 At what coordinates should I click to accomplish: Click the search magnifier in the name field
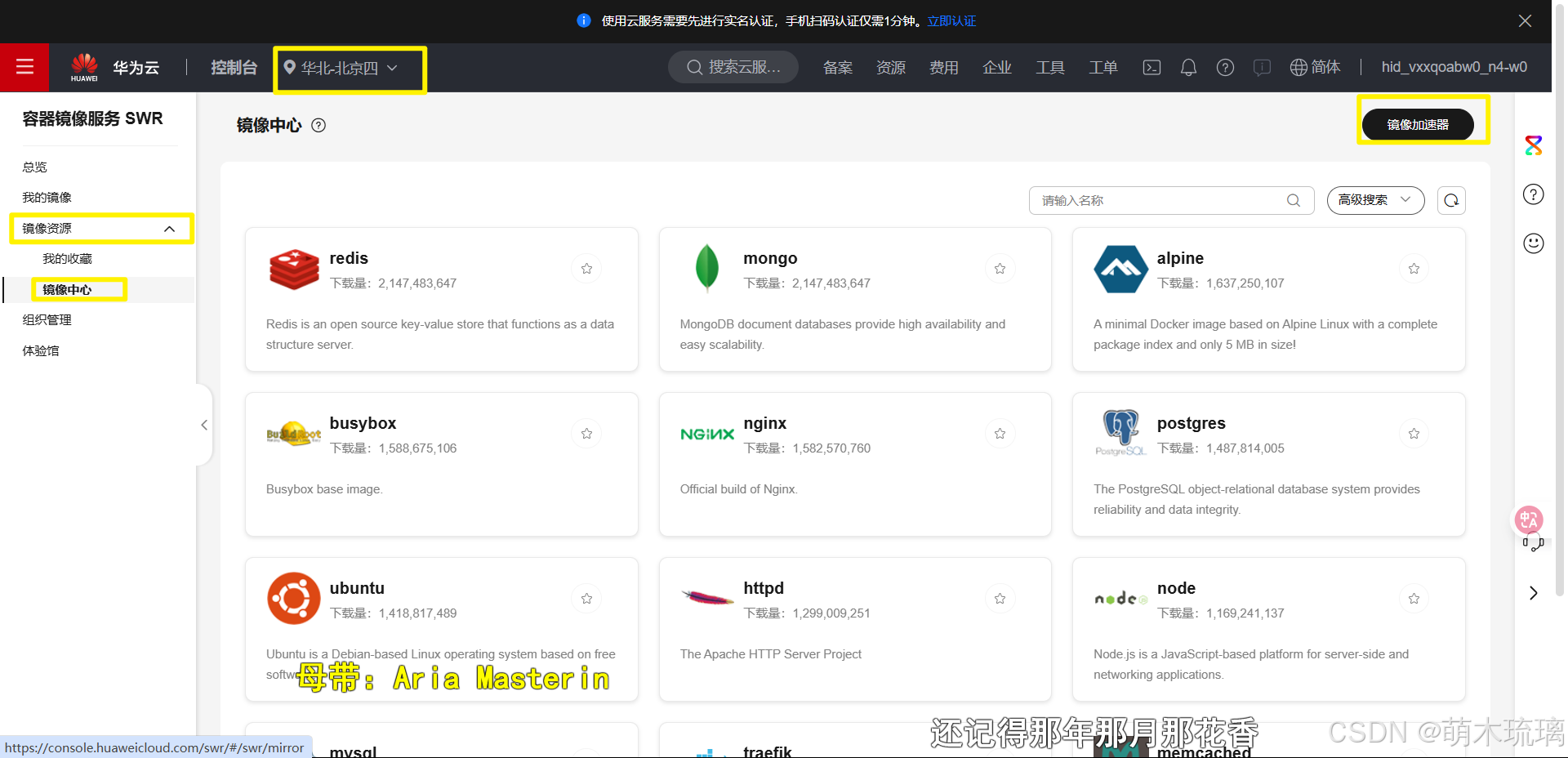tap(1293, 200)
